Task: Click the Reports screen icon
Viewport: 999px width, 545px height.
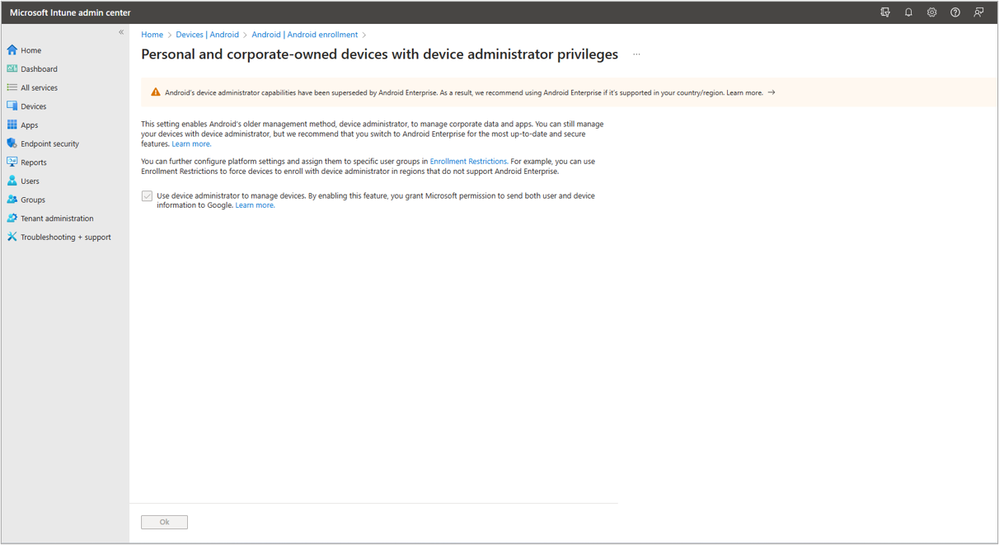Action: [x=12, y=162]
